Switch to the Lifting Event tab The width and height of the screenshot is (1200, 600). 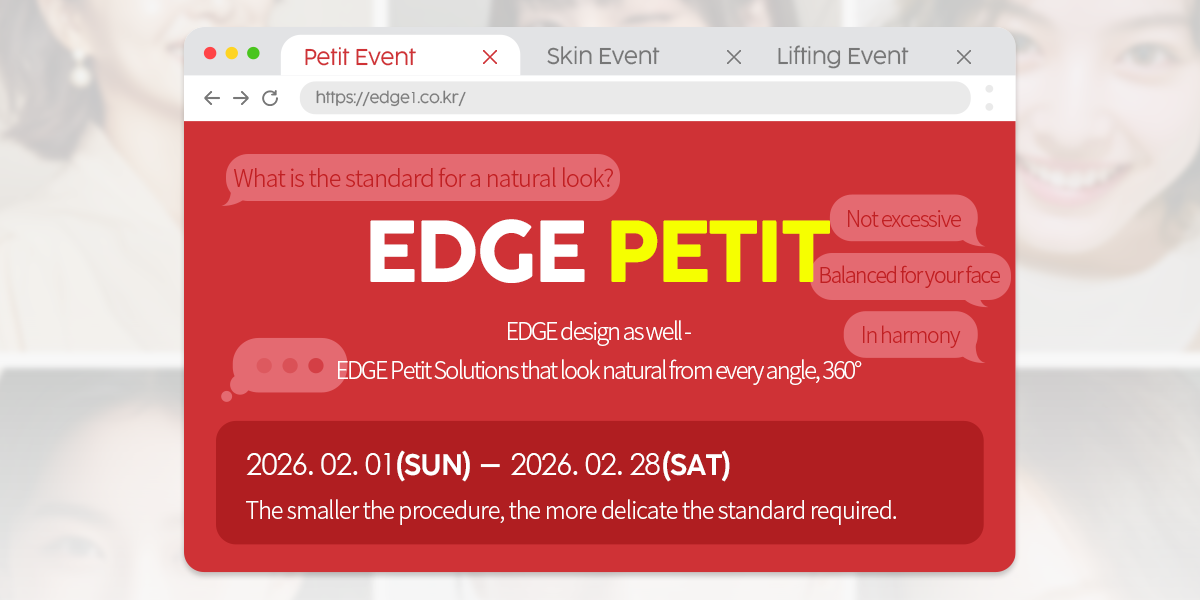[x=842, y=57]
